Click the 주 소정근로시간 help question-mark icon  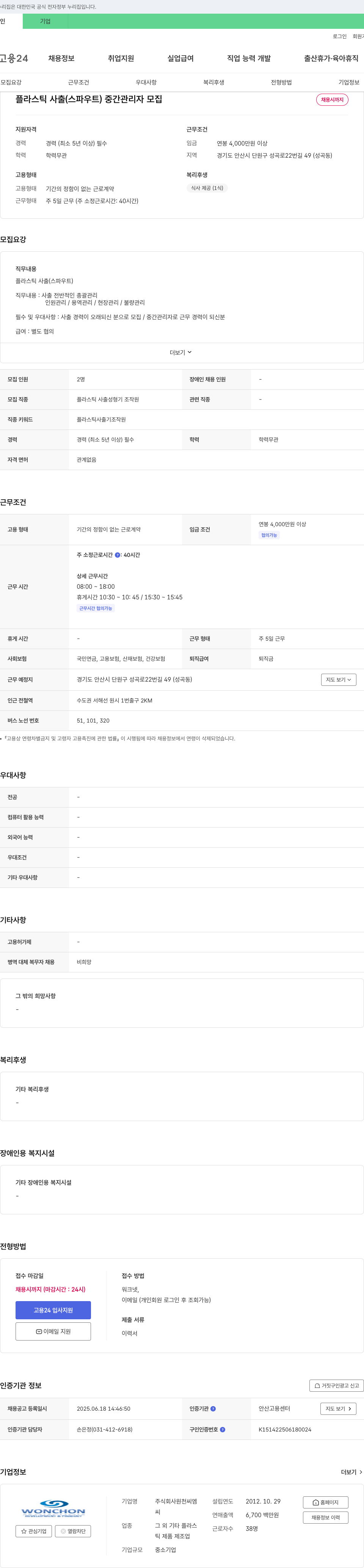(x=118, y=555)
